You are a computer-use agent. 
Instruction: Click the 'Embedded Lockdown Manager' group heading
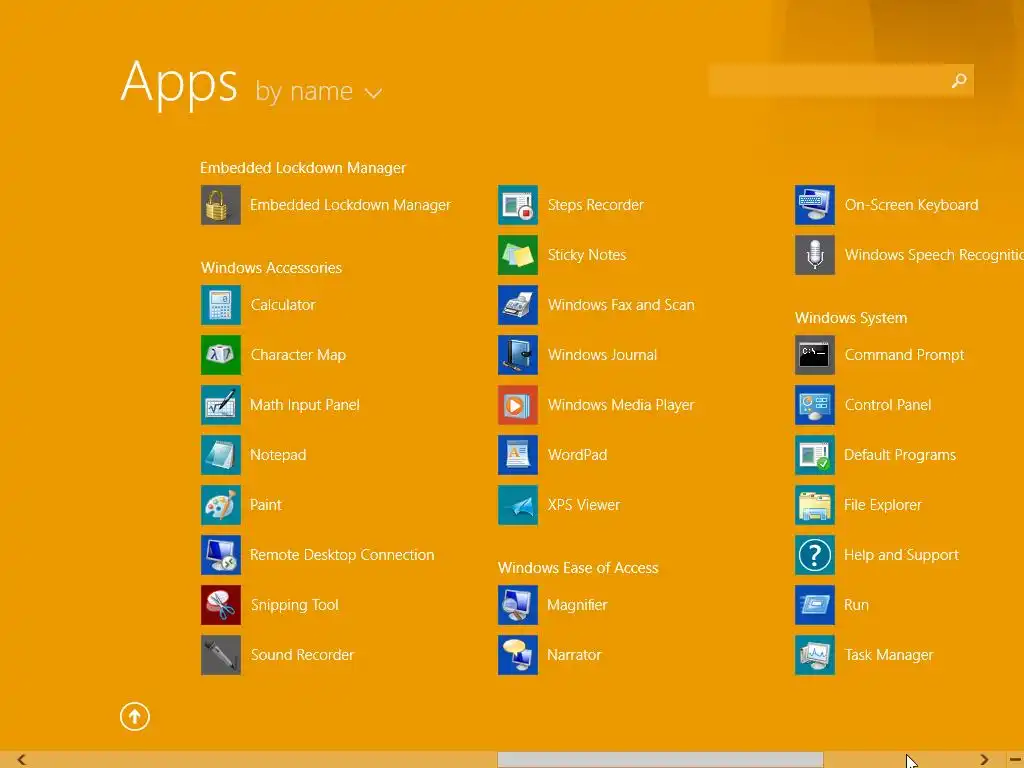(x=303, y=168)
